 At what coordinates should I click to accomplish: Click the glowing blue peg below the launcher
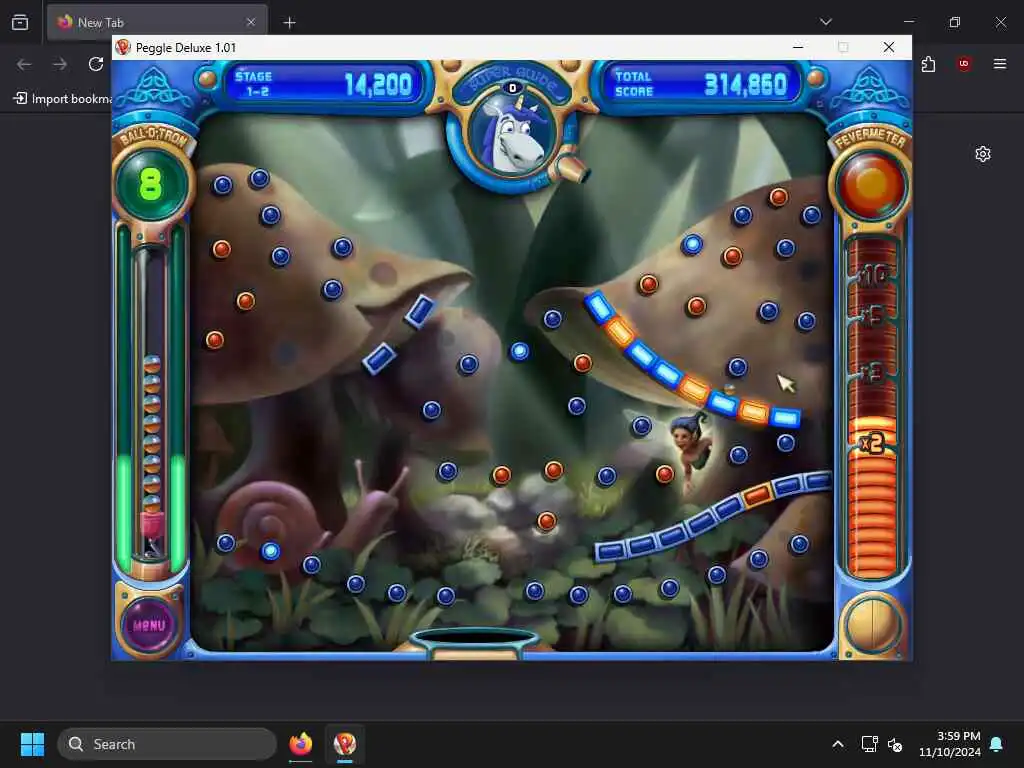[x=519, y=351]
